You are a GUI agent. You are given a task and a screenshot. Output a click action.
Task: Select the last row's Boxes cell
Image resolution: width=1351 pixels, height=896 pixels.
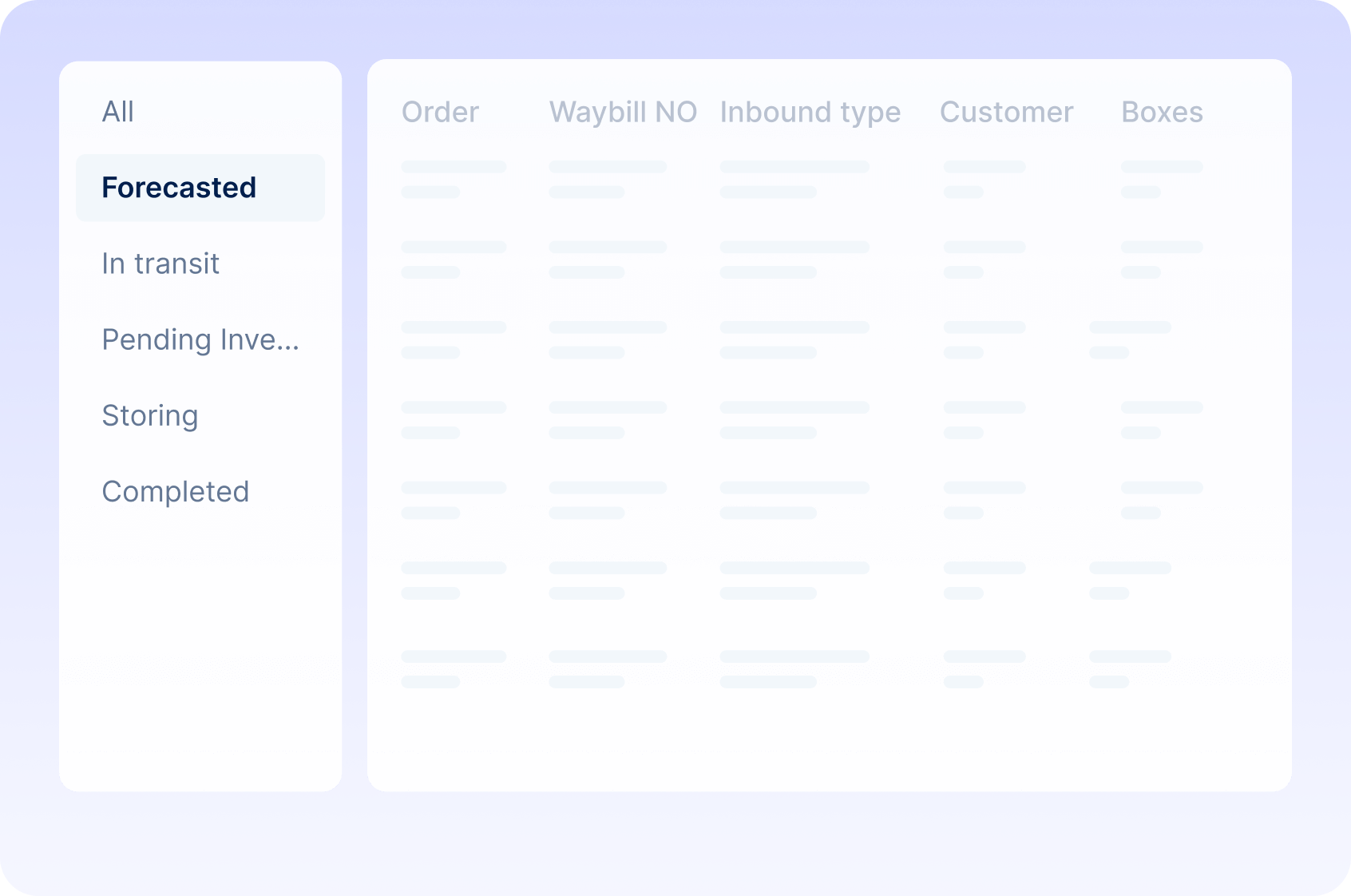(x=1129, y=669)
